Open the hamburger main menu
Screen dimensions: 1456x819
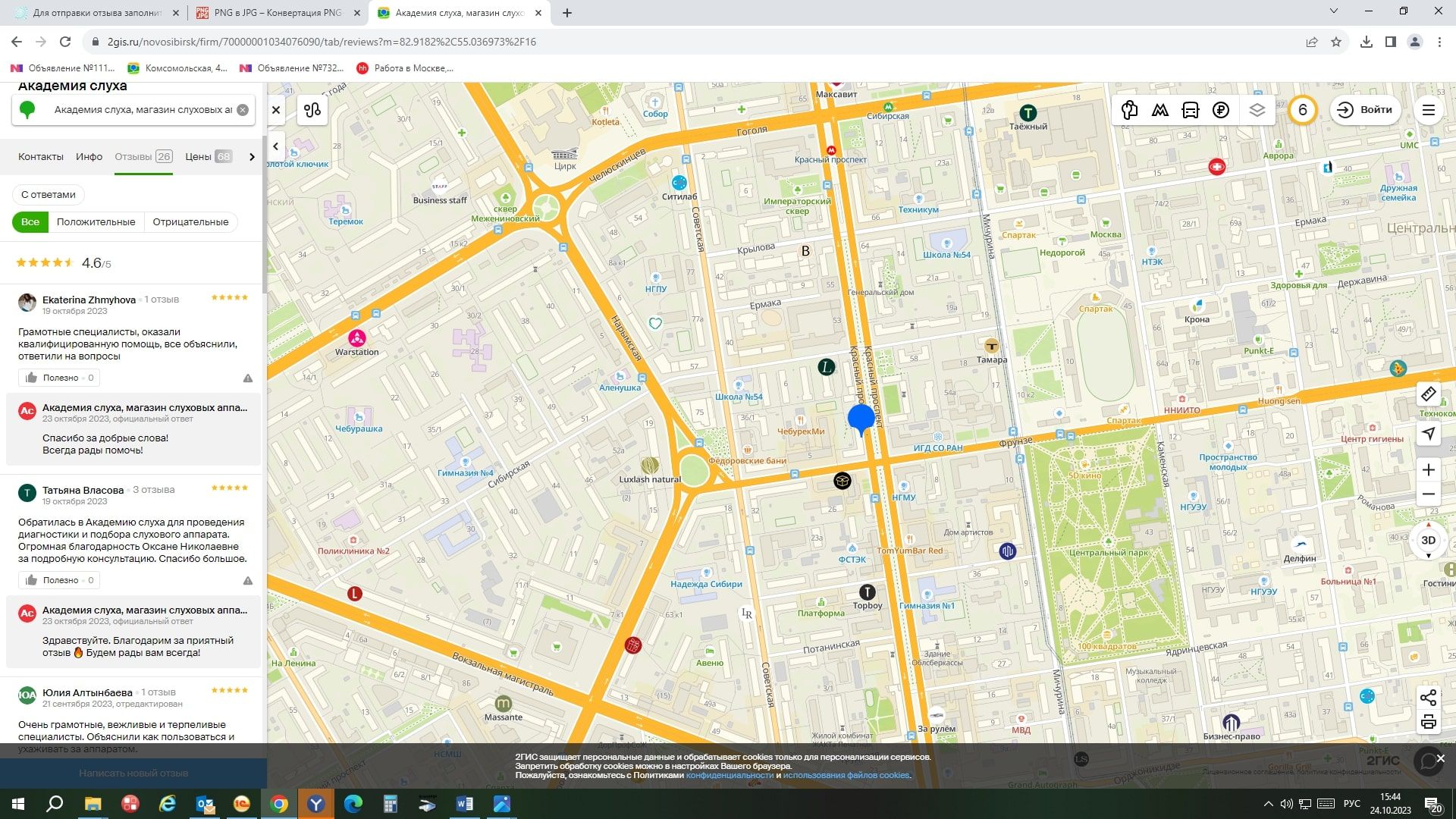click(x=1428, y=110)
